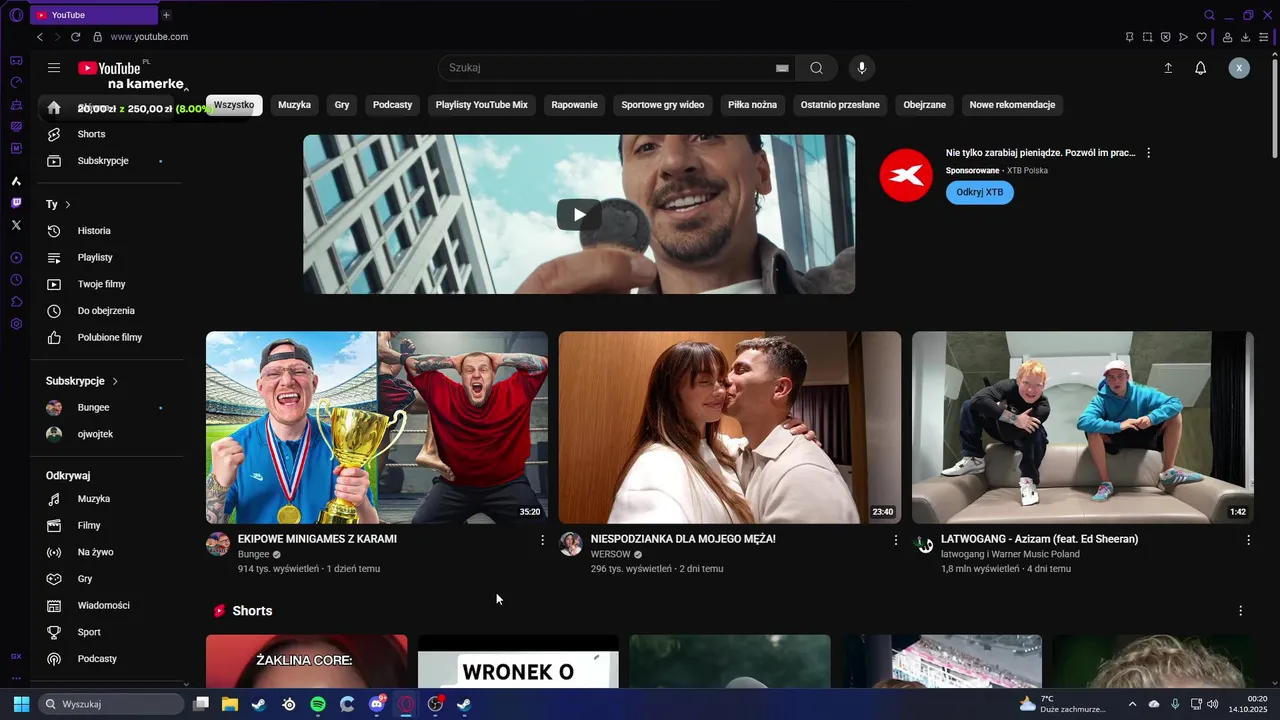Select Sportowe gry wideo chip

tap(662, 105)
